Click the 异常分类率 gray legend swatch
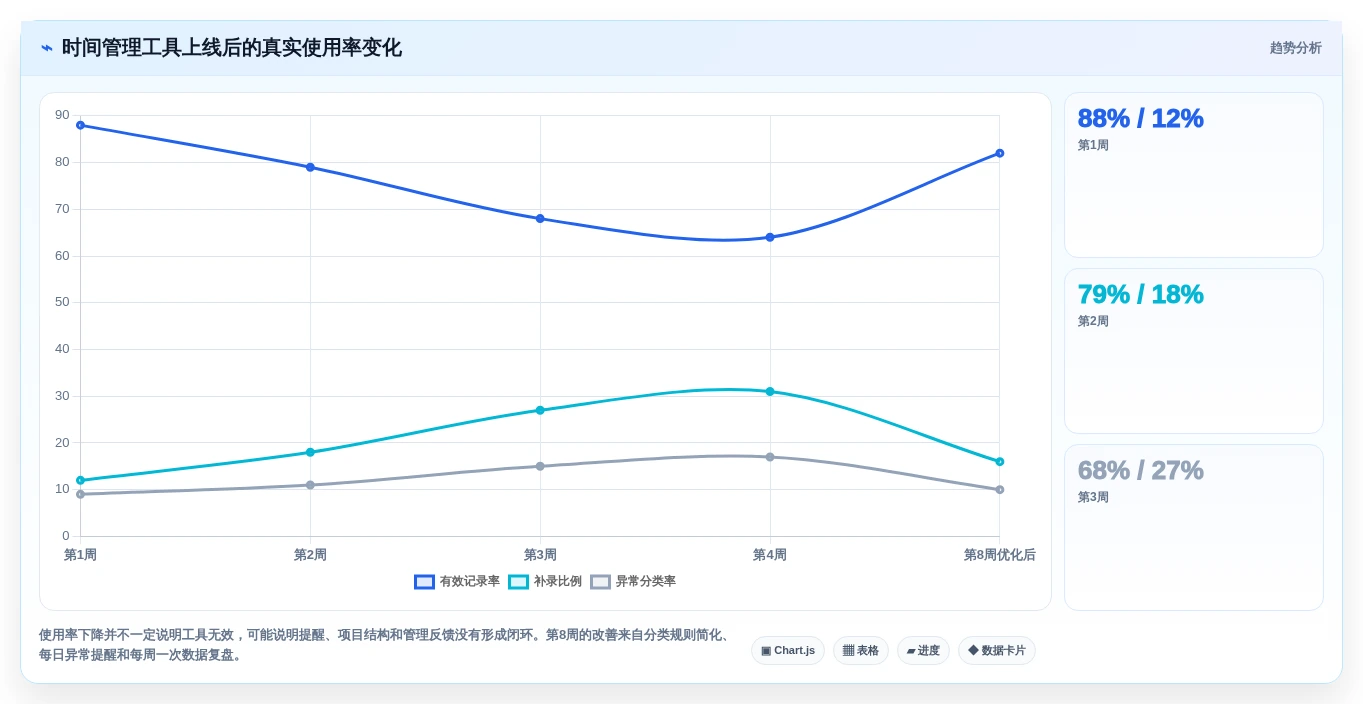Screen dimensions: 1363x704 pyautogui.click(x=600, y=582)
